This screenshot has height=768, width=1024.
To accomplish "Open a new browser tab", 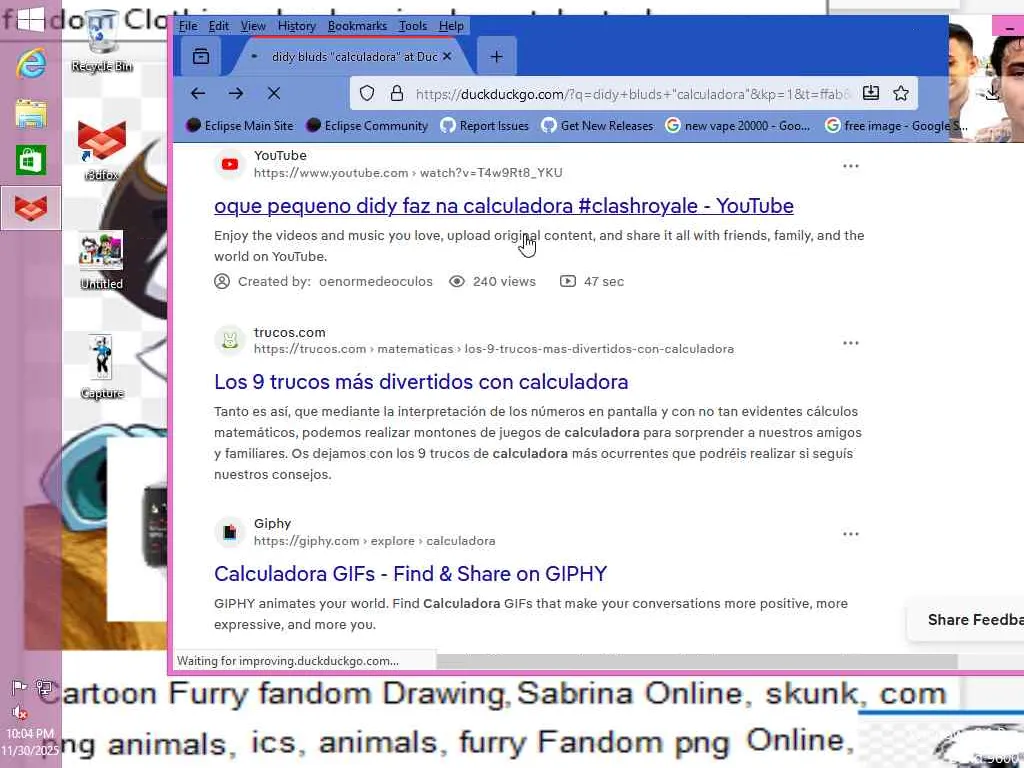I will coord(496,57).
